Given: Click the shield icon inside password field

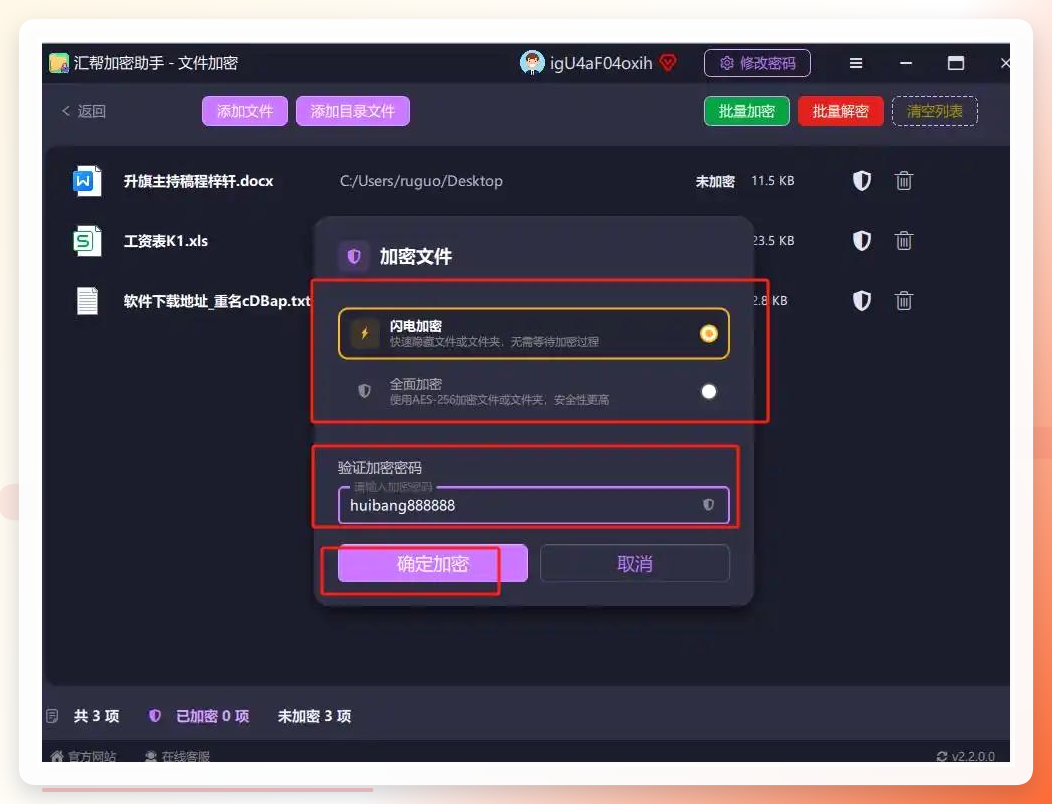Looking at the screenshot, I should (x=708, y=505).
